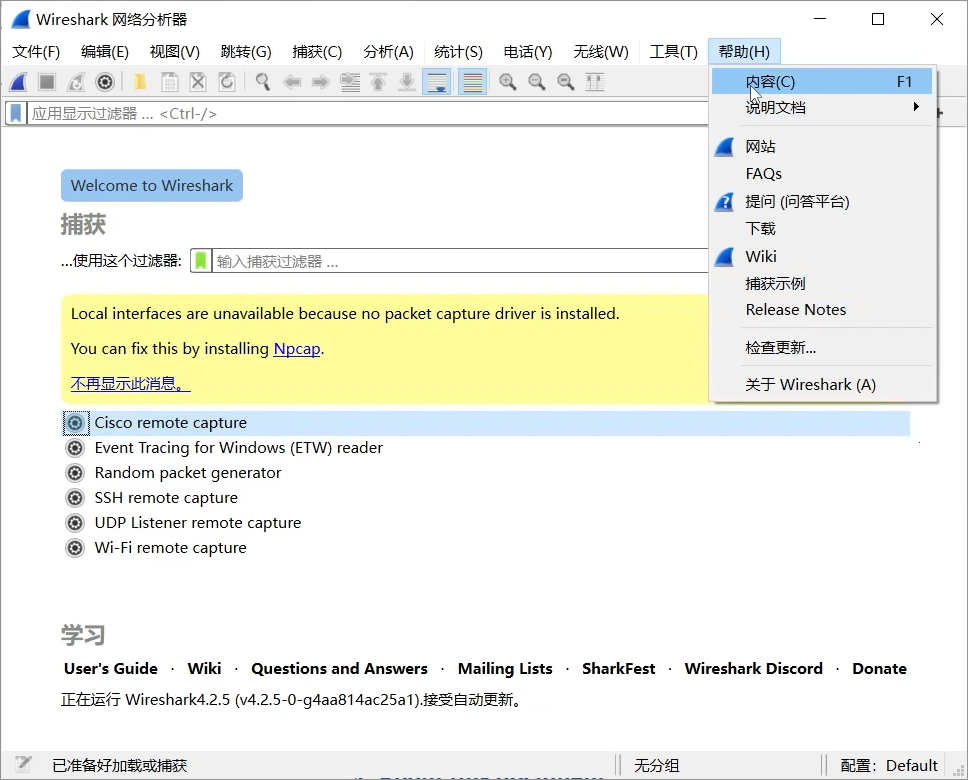The height and width of the screenshot is (780, 968).
Task: Open the 电话(Y) menu
Action: (x=528, y=52)
